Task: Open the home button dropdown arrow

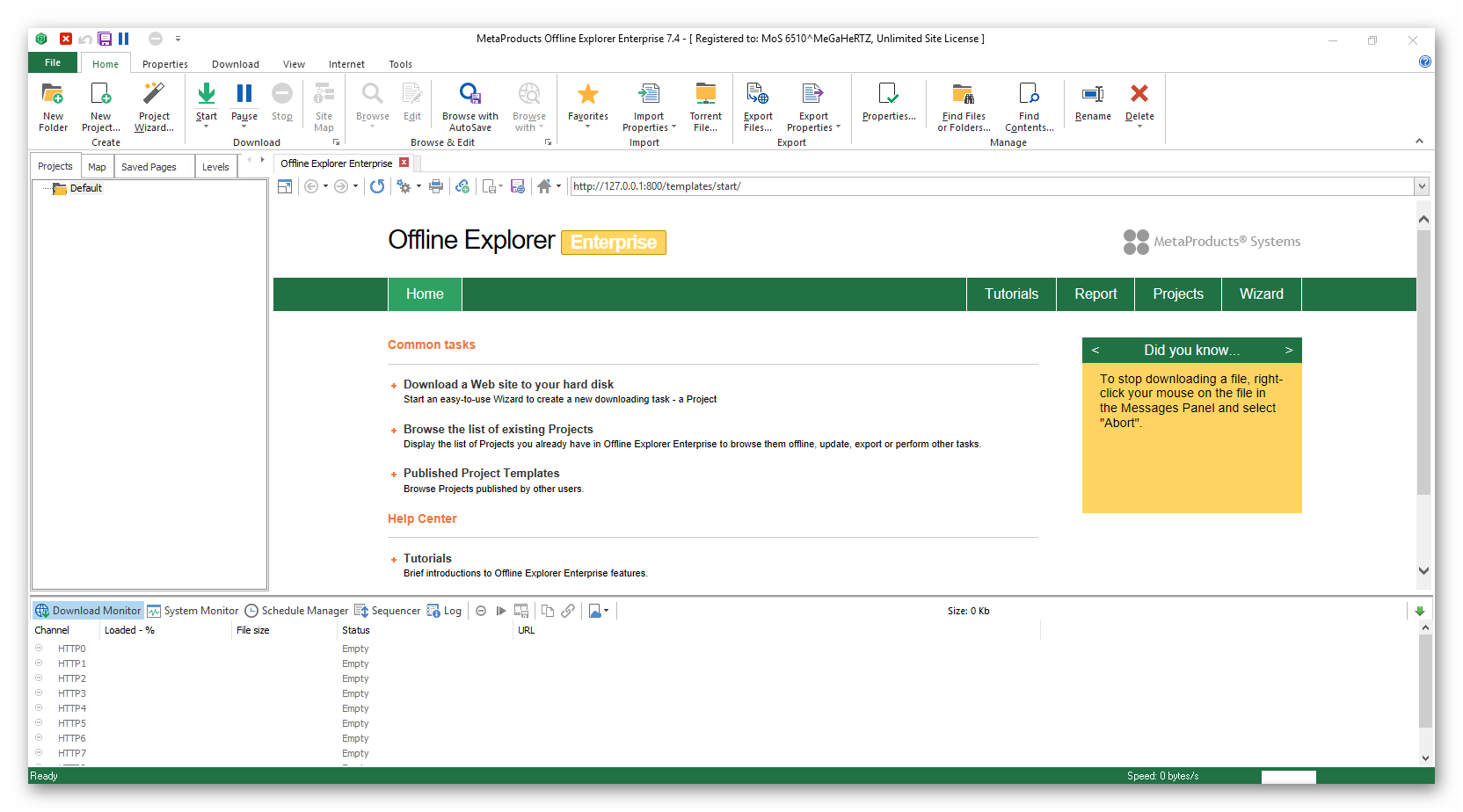Action: point(558,186)
